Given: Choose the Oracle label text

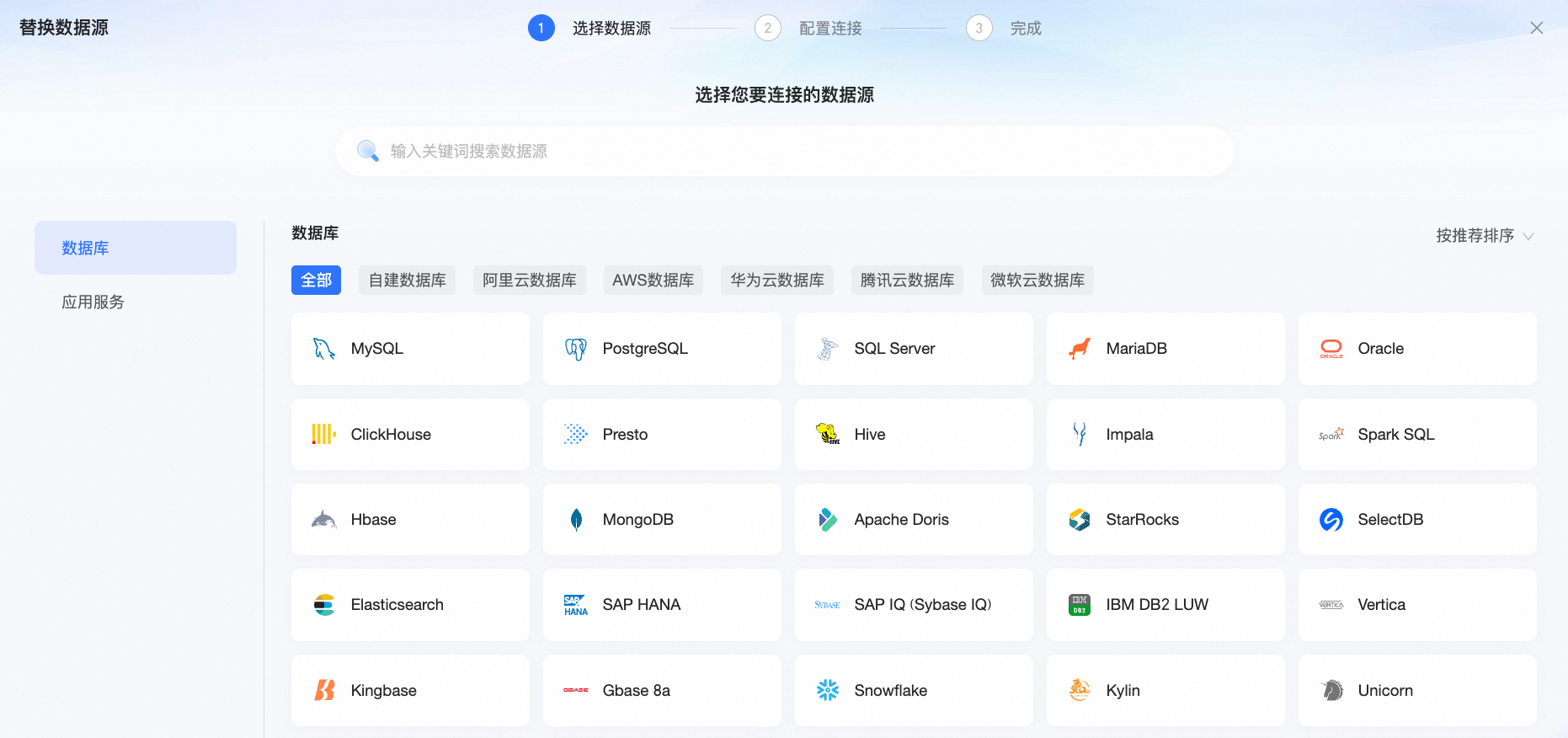Looking at the screenshot, I should (1381, 349).
